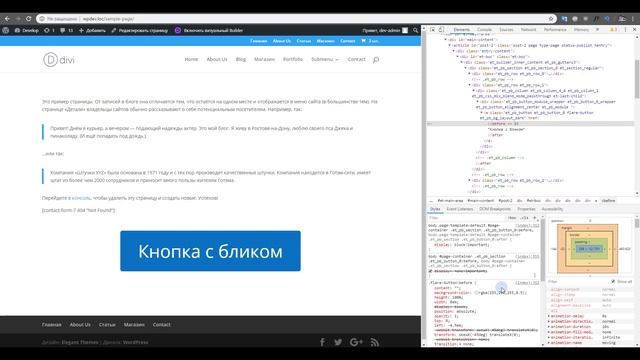
Task: Open the Twitter icon in footer
Action: click(338, 342)
